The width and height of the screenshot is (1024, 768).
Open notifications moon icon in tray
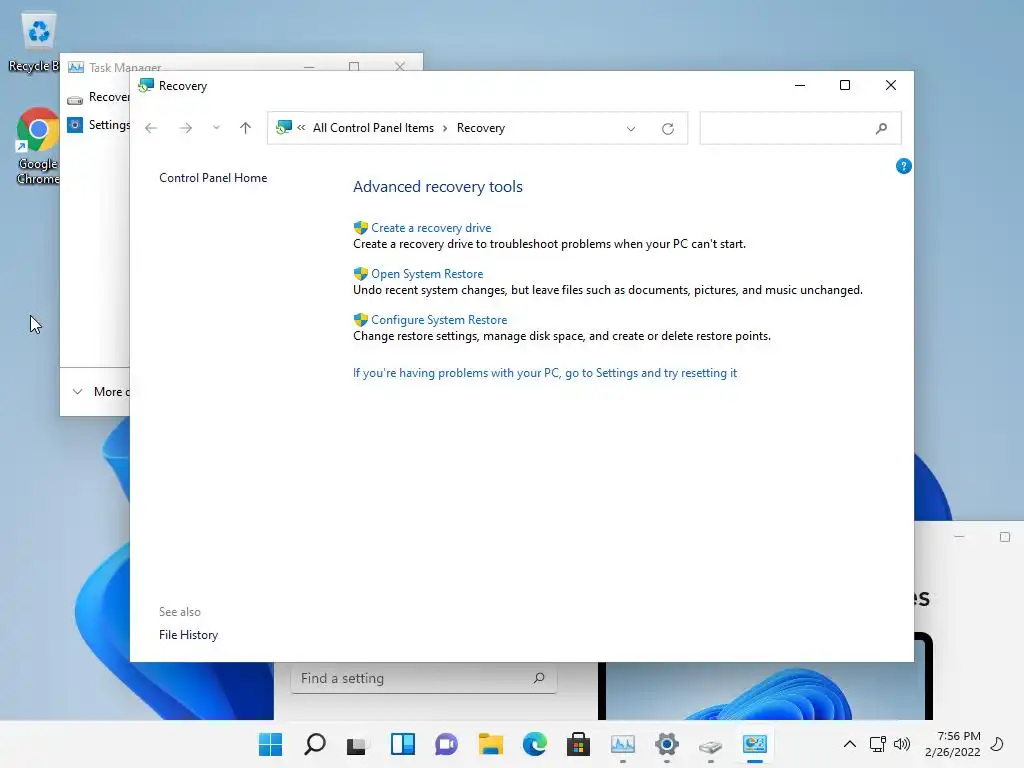pos(997,744)
